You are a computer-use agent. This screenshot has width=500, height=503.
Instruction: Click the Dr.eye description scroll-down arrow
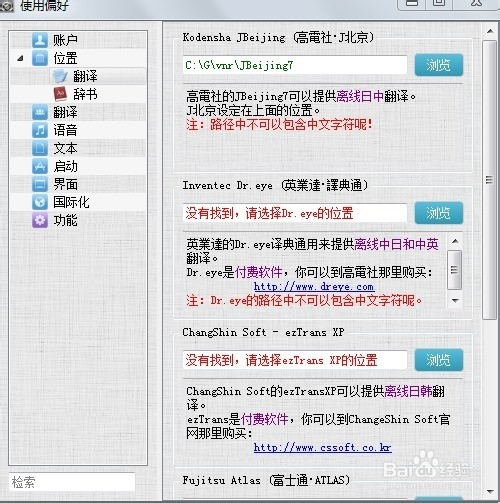click(455, 301)
